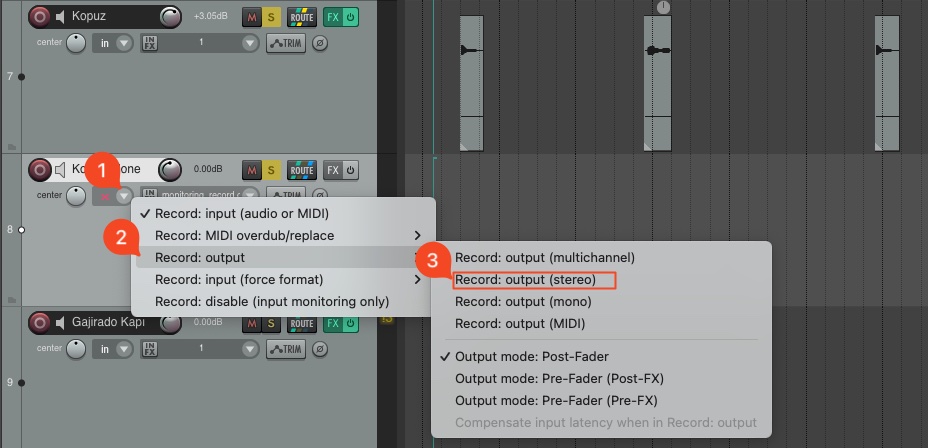Screen dimensions: 928x448
Task: Click the Kopuz track volume knob
Action: coord(172,17)
